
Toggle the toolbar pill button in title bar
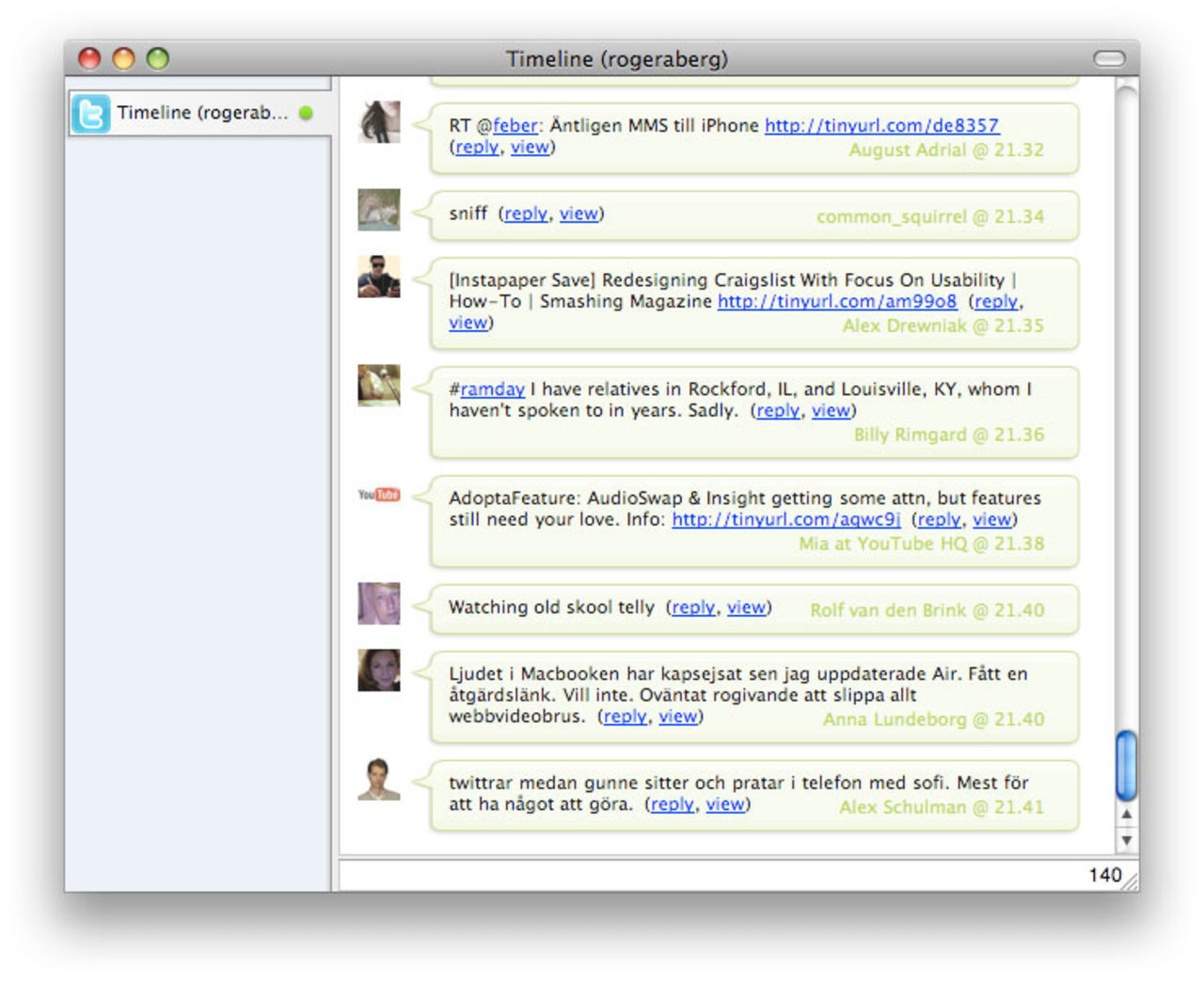point(1109,59)
